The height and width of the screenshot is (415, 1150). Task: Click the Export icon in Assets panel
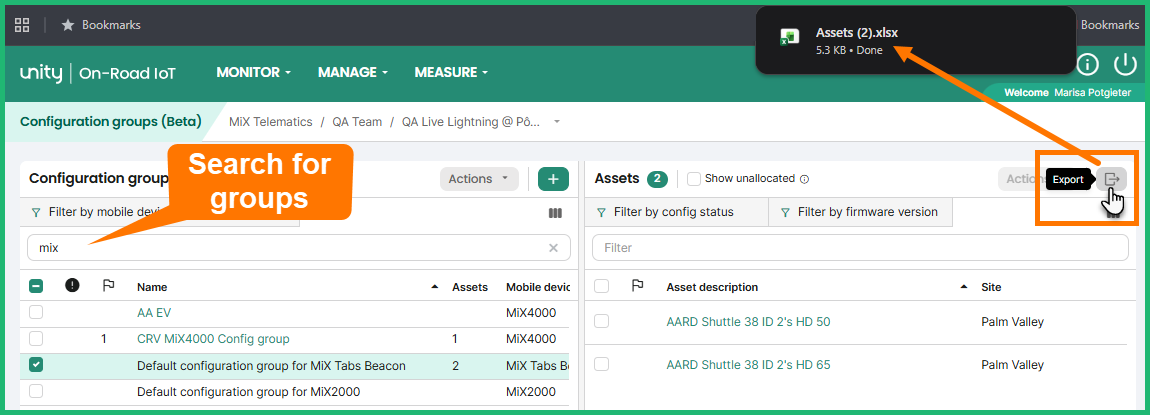point(1111,179)
